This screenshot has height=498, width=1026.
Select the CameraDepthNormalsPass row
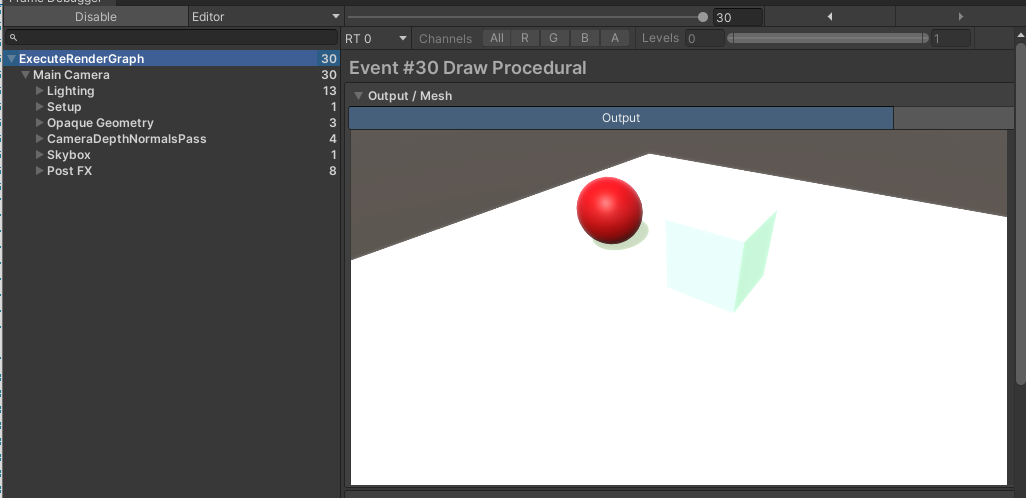tap(171, 139)
